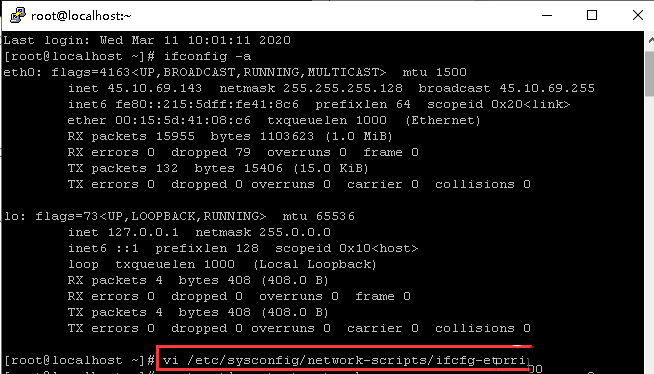Maximize the root@localhost terminal window
Screen dimensions: 654x374
tap(592, 15)
